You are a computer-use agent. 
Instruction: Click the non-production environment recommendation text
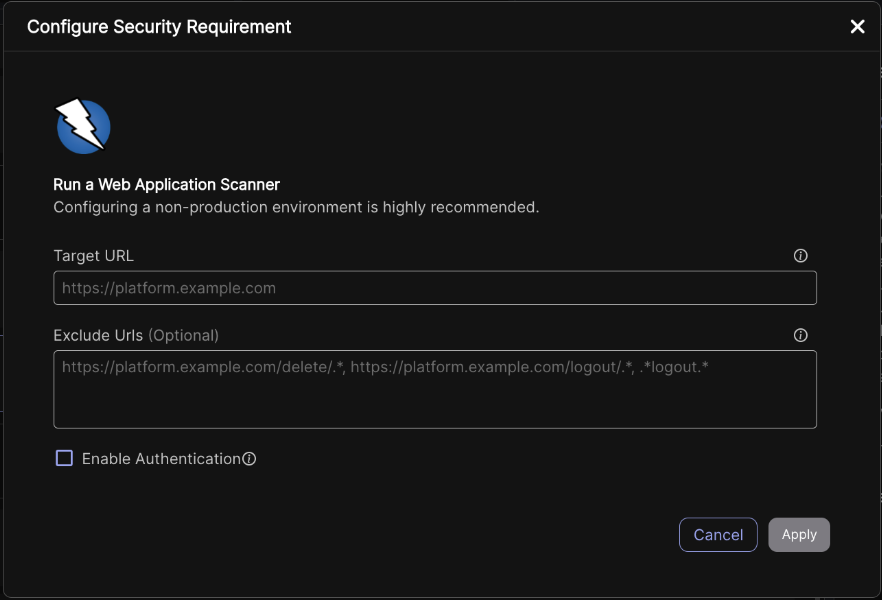point(296,208)
